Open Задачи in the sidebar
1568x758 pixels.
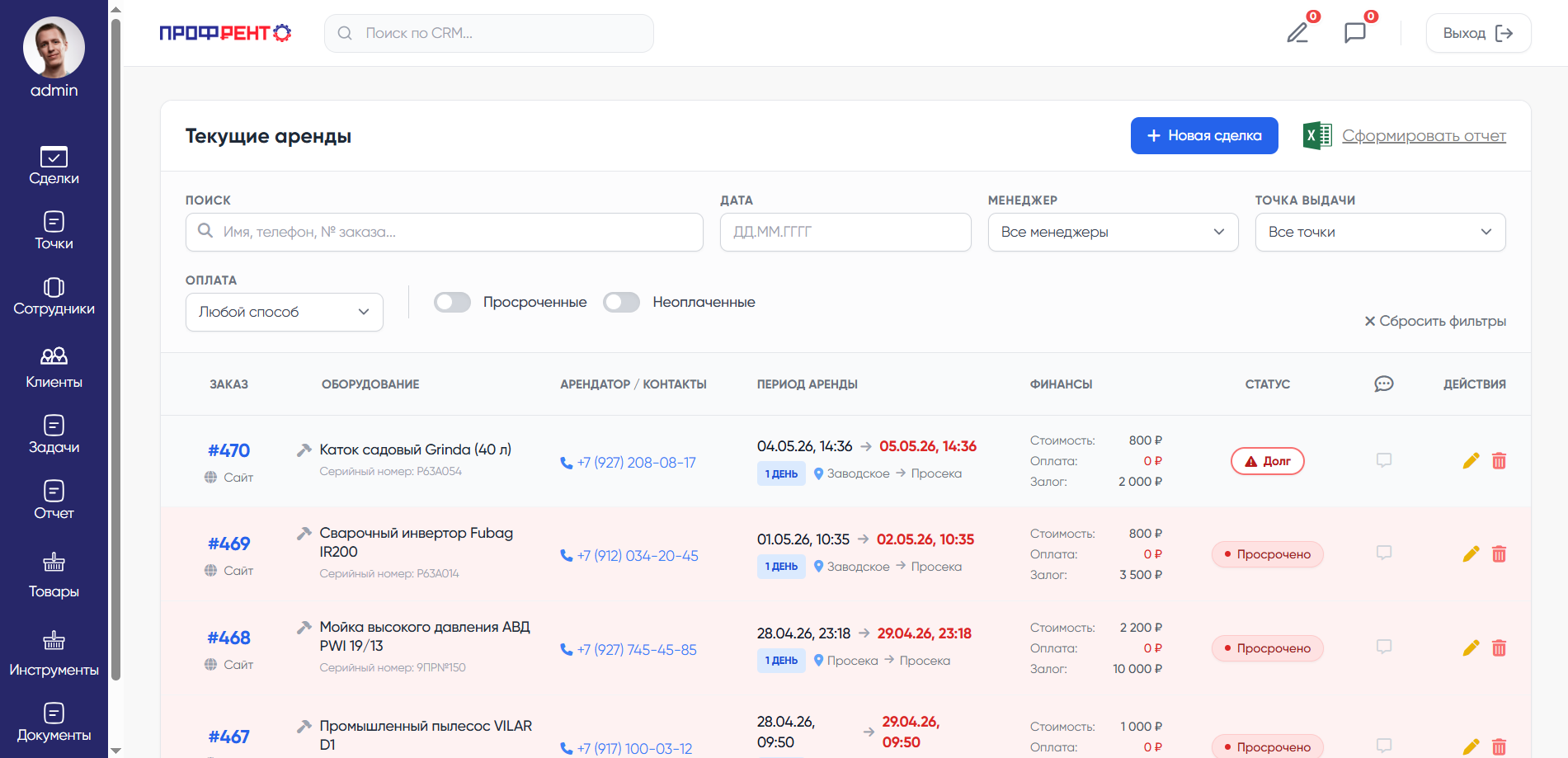[54, 435]
